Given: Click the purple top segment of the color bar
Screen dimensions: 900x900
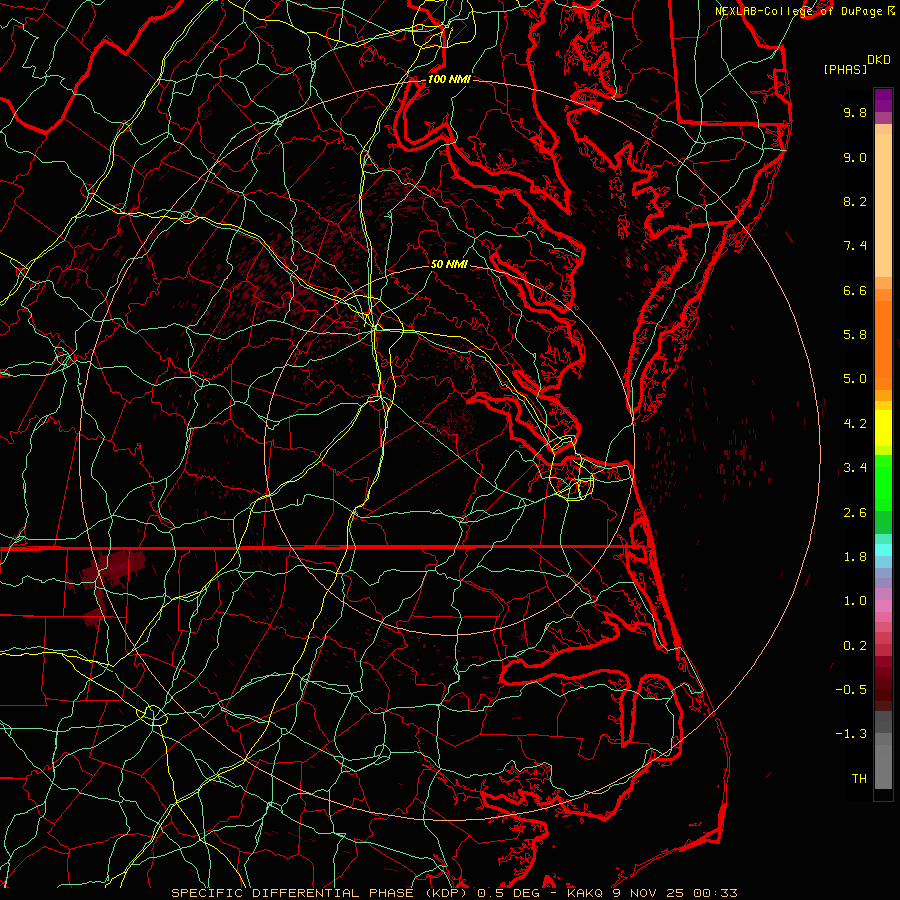Looking at the screenshot, I should (883, 100).
